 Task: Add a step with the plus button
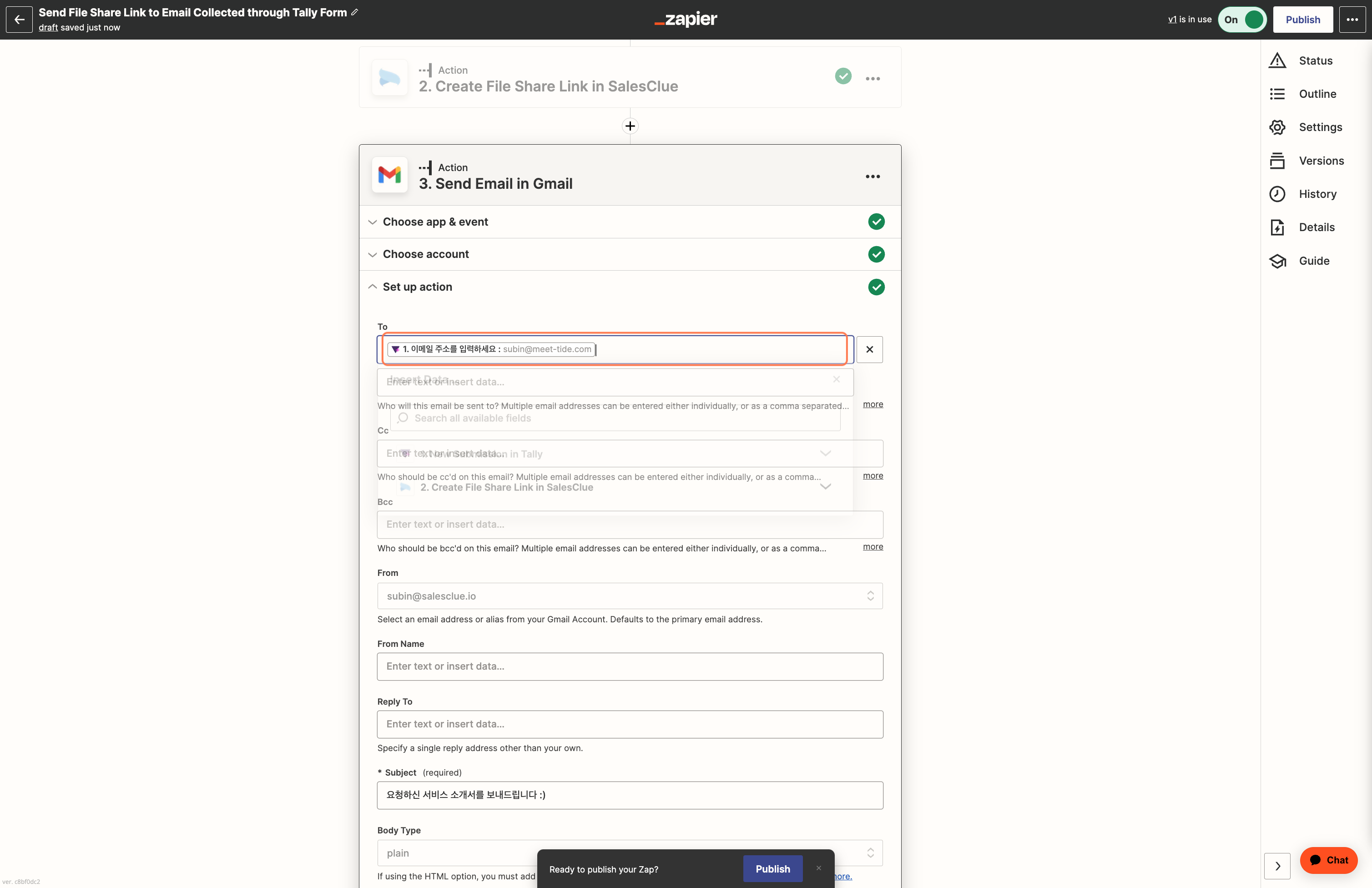point(630,126)
